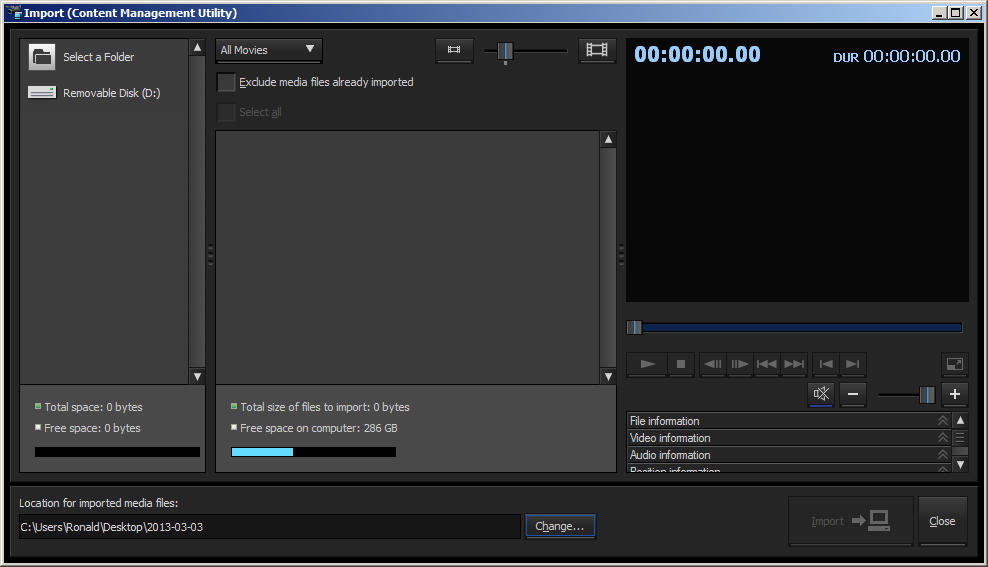988x567 pixels.
Task: Open the All Movies dropdown
Action: point(269,50)
